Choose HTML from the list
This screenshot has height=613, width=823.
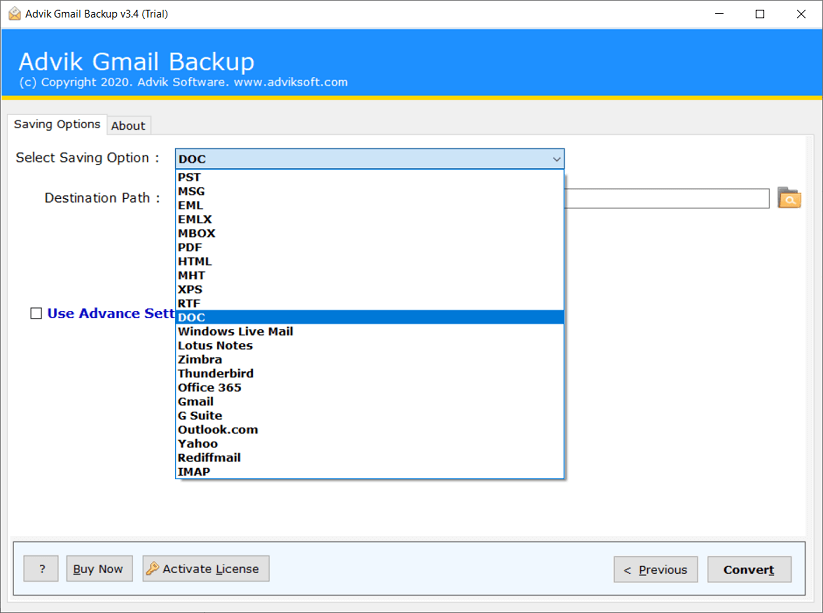click(x=370, y=261)
